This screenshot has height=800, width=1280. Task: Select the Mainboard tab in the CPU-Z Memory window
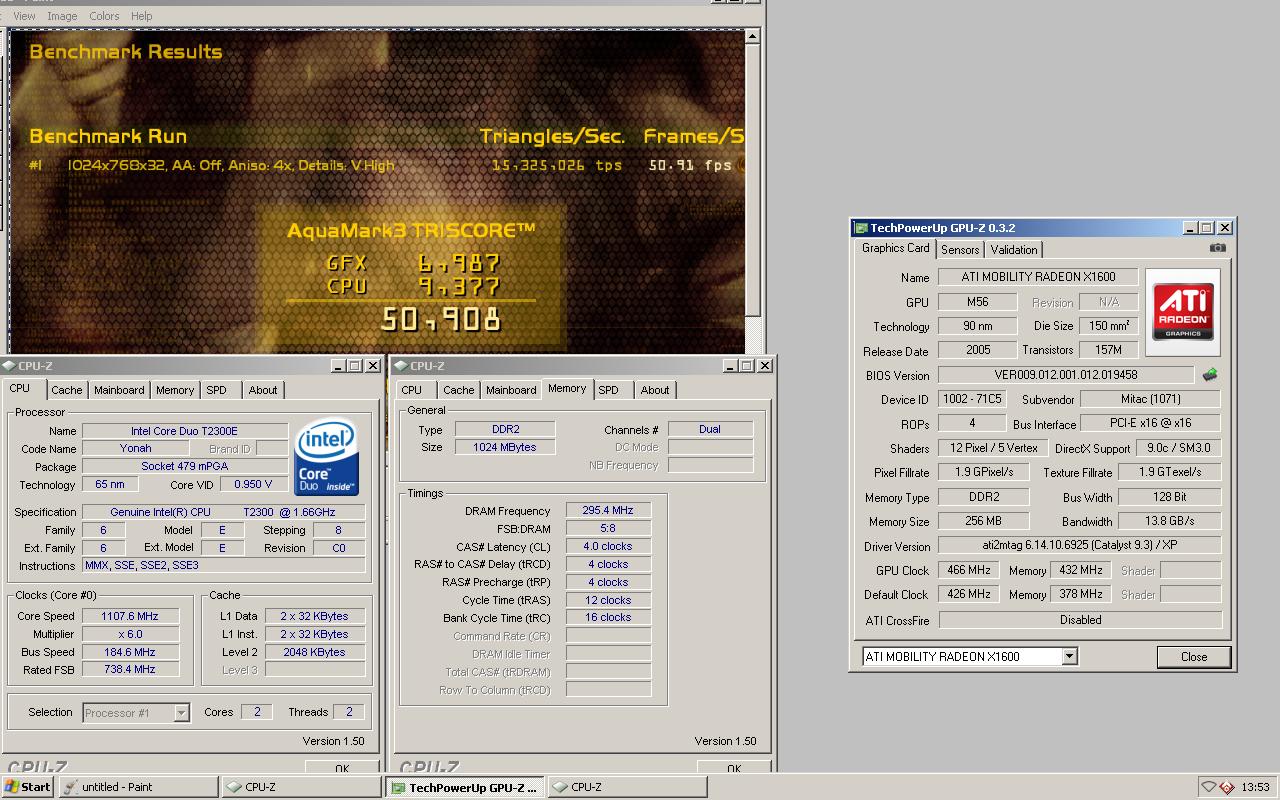(x=511, y=390)
